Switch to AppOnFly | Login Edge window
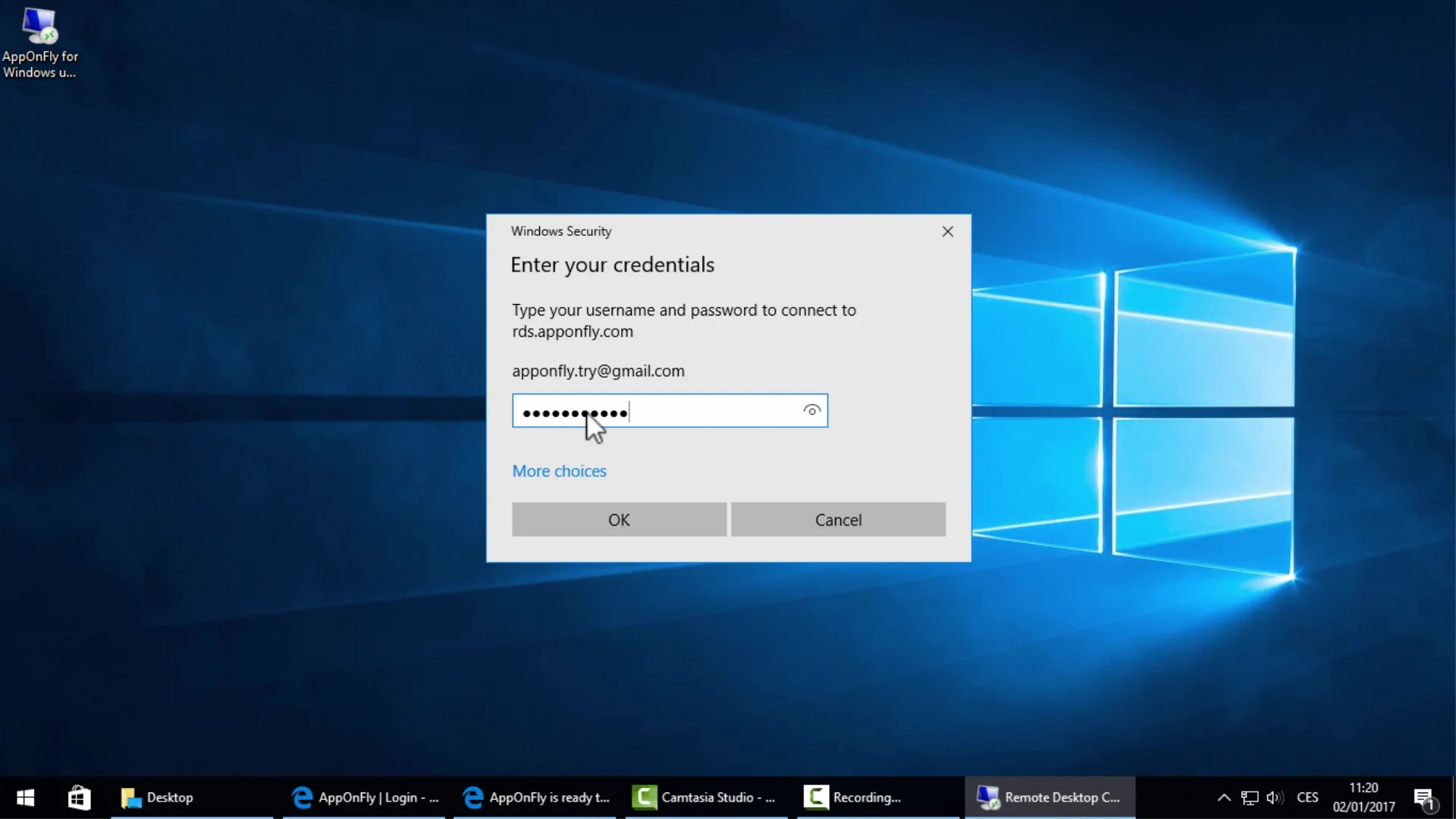Viewport: 1456px width, 819px height. (364, 798)
